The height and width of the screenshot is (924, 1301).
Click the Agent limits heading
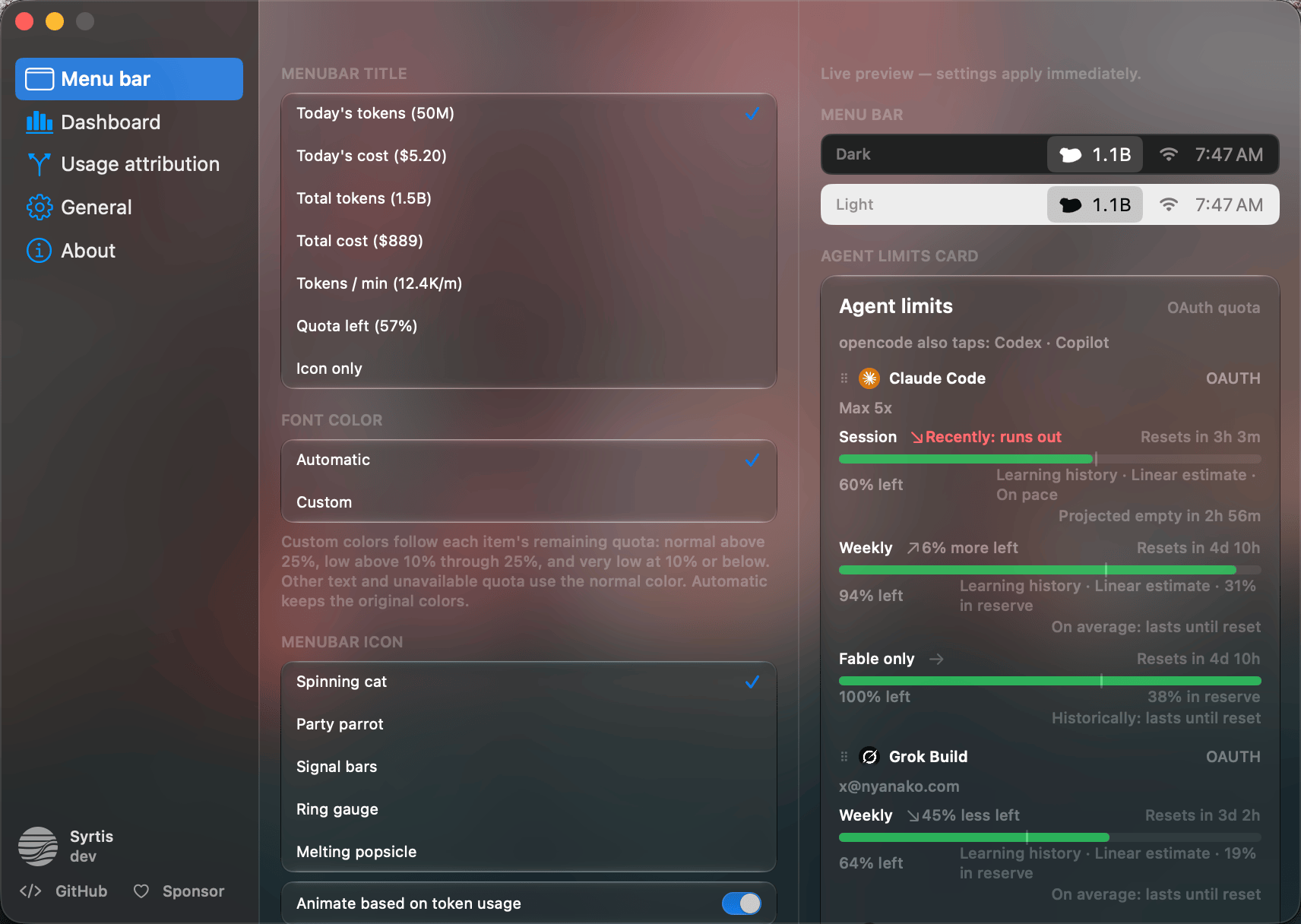pyautogui.click(x=896, y=306)
